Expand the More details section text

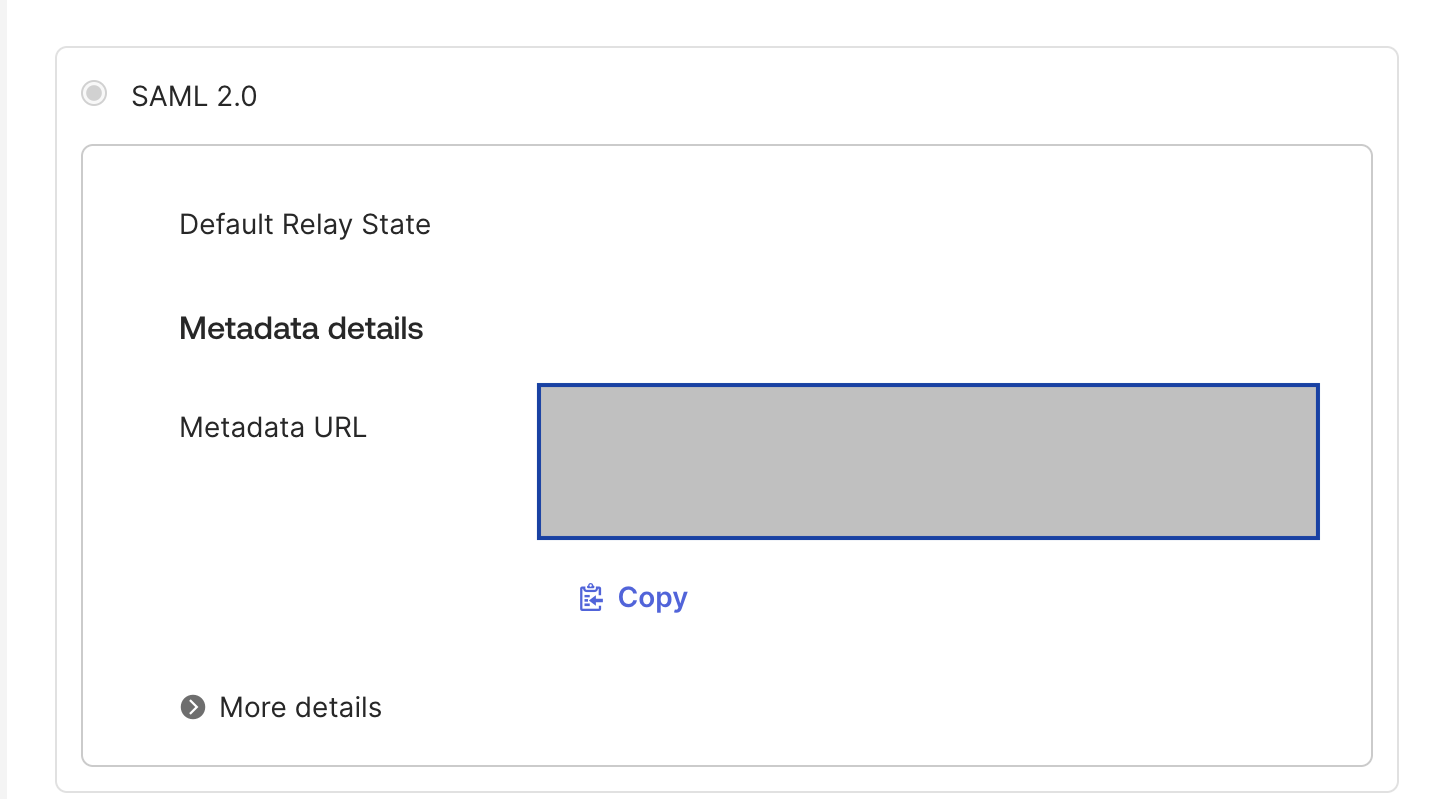tap(300, 708)
